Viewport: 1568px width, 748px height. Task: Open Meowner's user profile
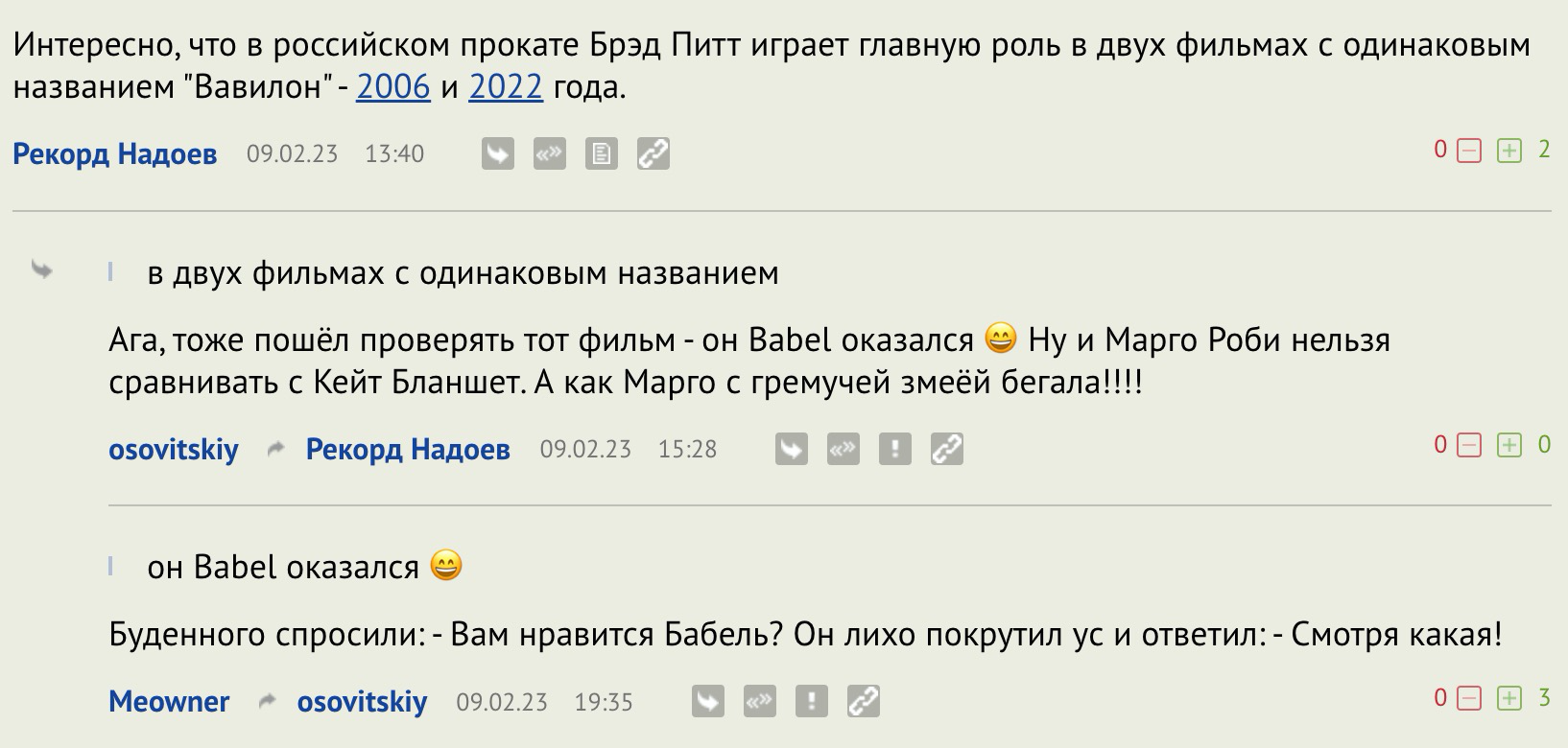click(x=169, y=702)
